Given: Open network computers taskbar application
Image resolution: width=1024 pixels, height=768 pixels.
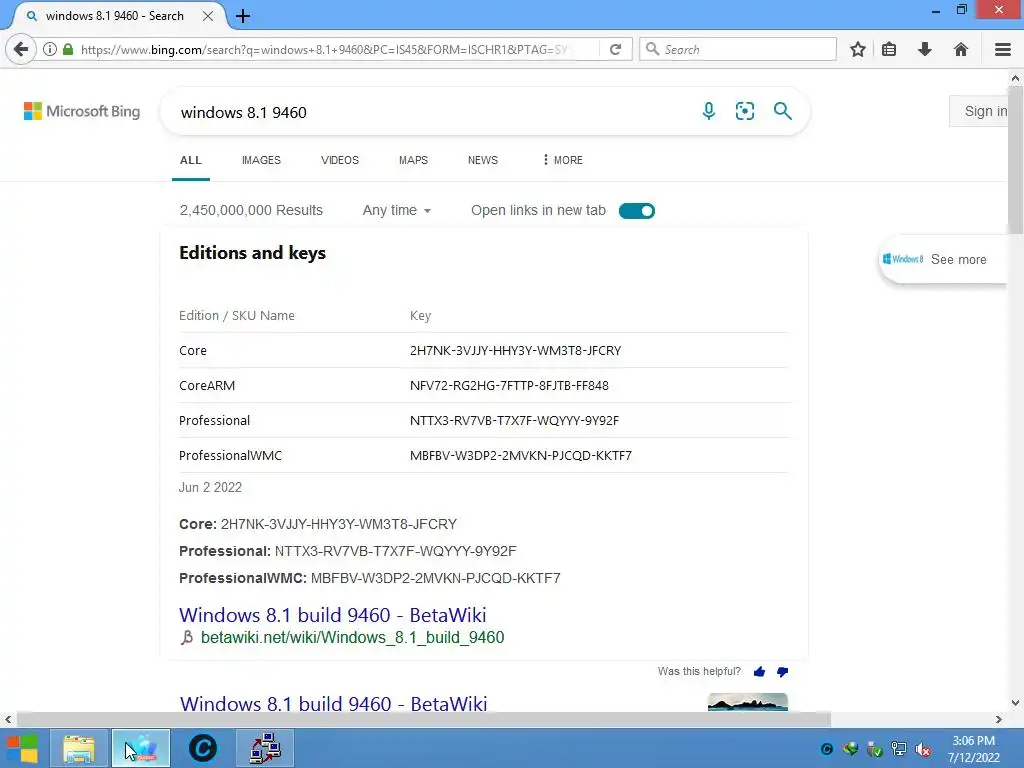Looking at the screenshot, I should point(265,748).
